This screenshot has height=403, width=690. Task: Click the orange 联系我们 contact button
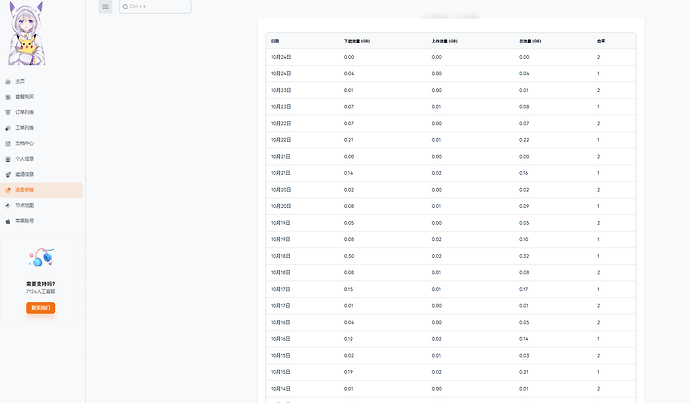coord(40,308)
